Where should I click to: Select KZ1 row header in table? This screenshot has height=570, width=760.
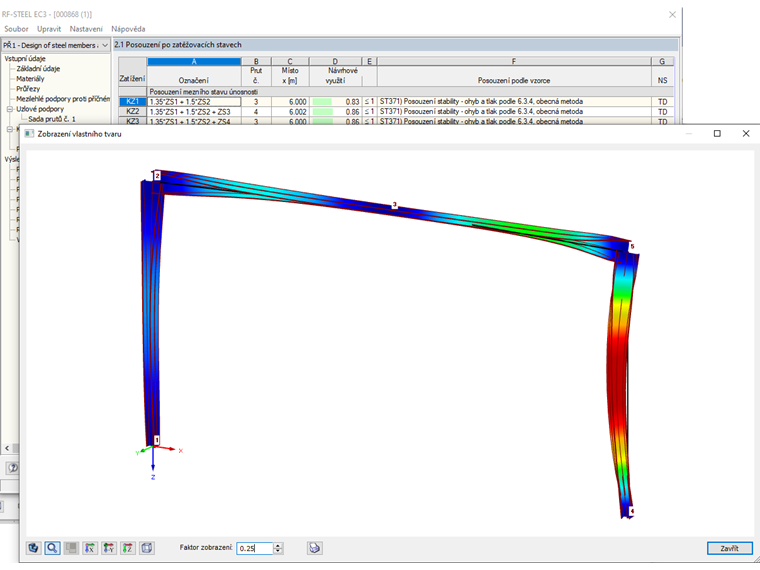(x=132, y=102)
